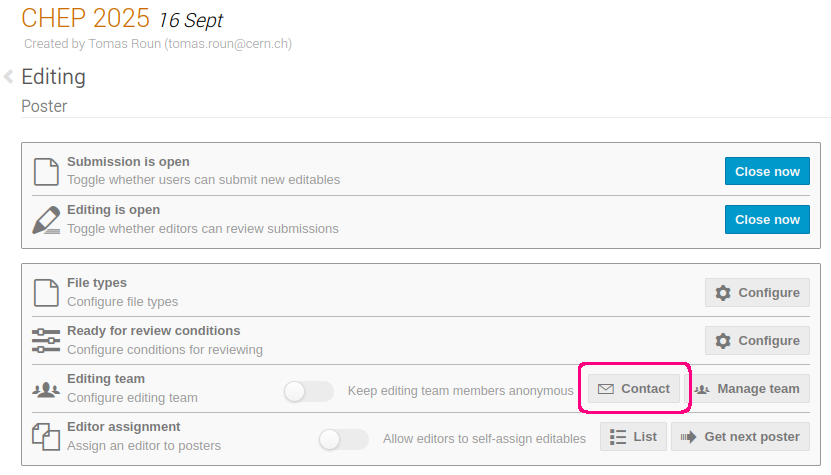The image size is (831, 475).
Task: Click the gear icon in File types Configure
Action: 723,293
